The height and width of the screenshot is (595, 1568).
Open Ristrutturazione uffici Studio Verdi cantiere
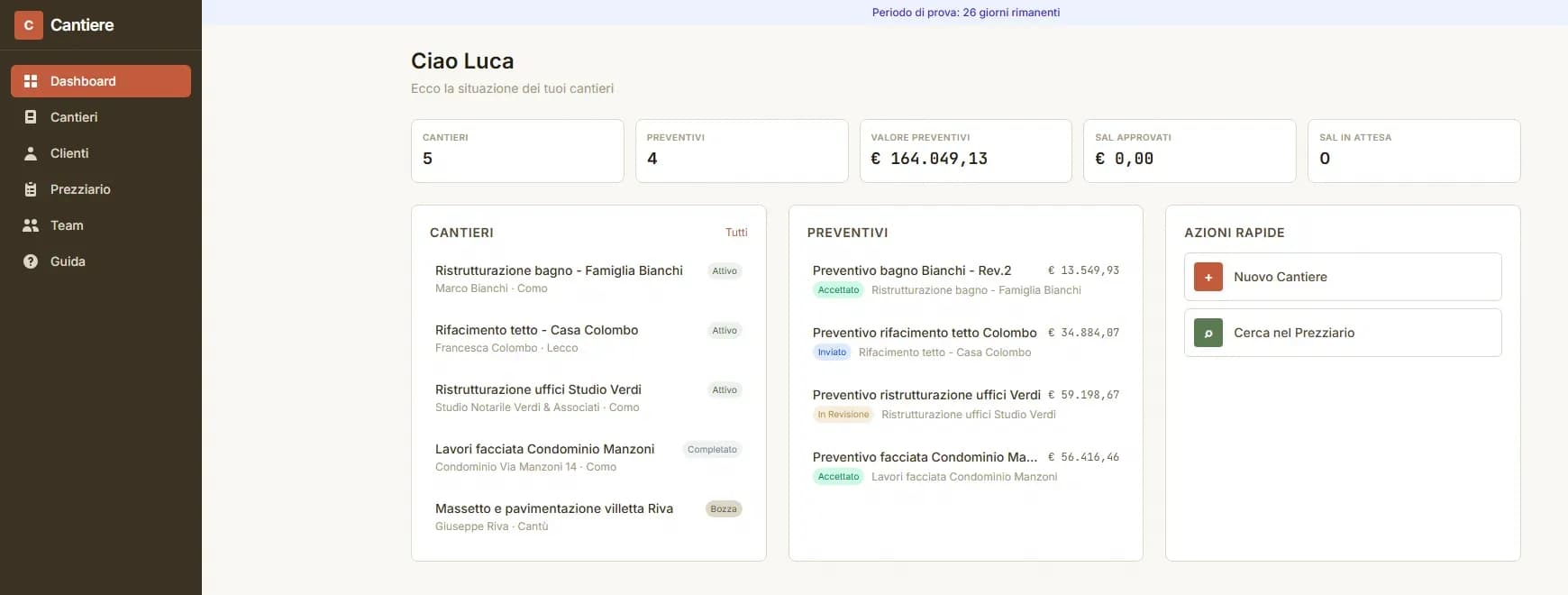point(588,398)
